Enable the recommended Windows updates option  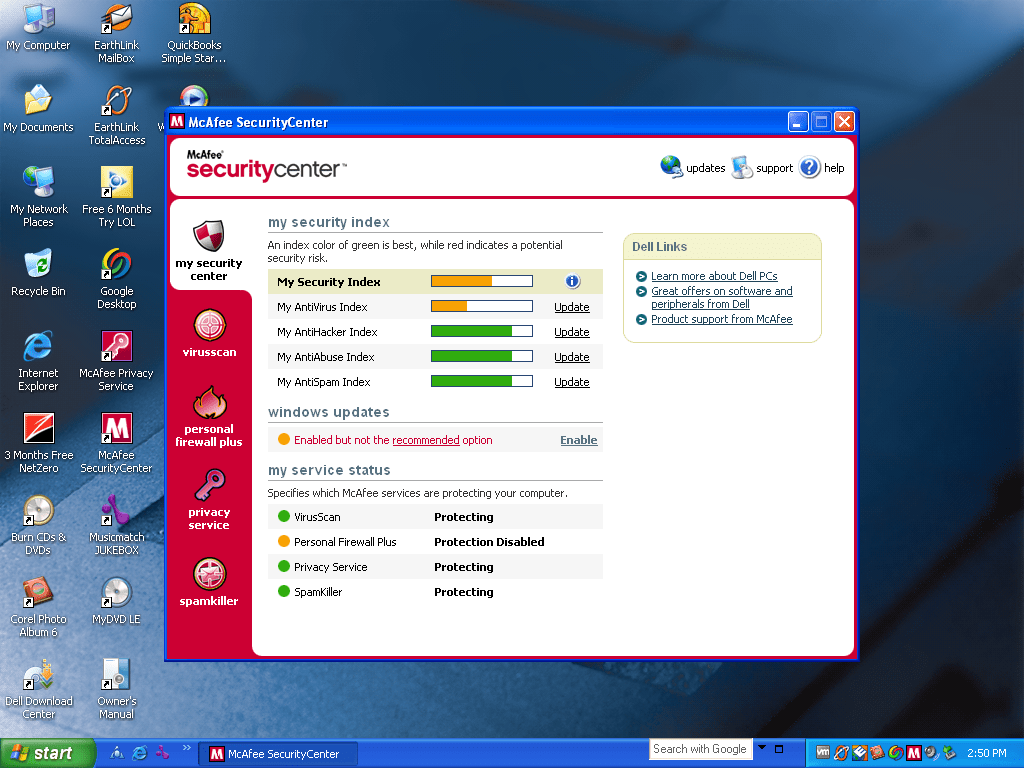pos(578,440)
